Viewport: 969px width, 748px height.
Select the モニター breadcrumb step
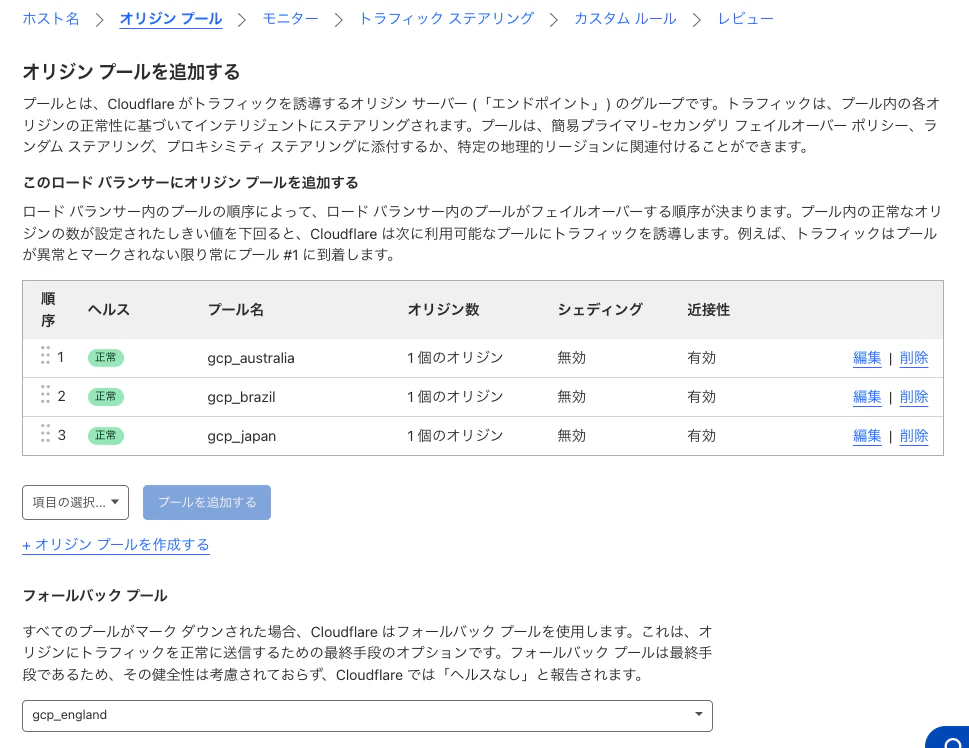290,18
